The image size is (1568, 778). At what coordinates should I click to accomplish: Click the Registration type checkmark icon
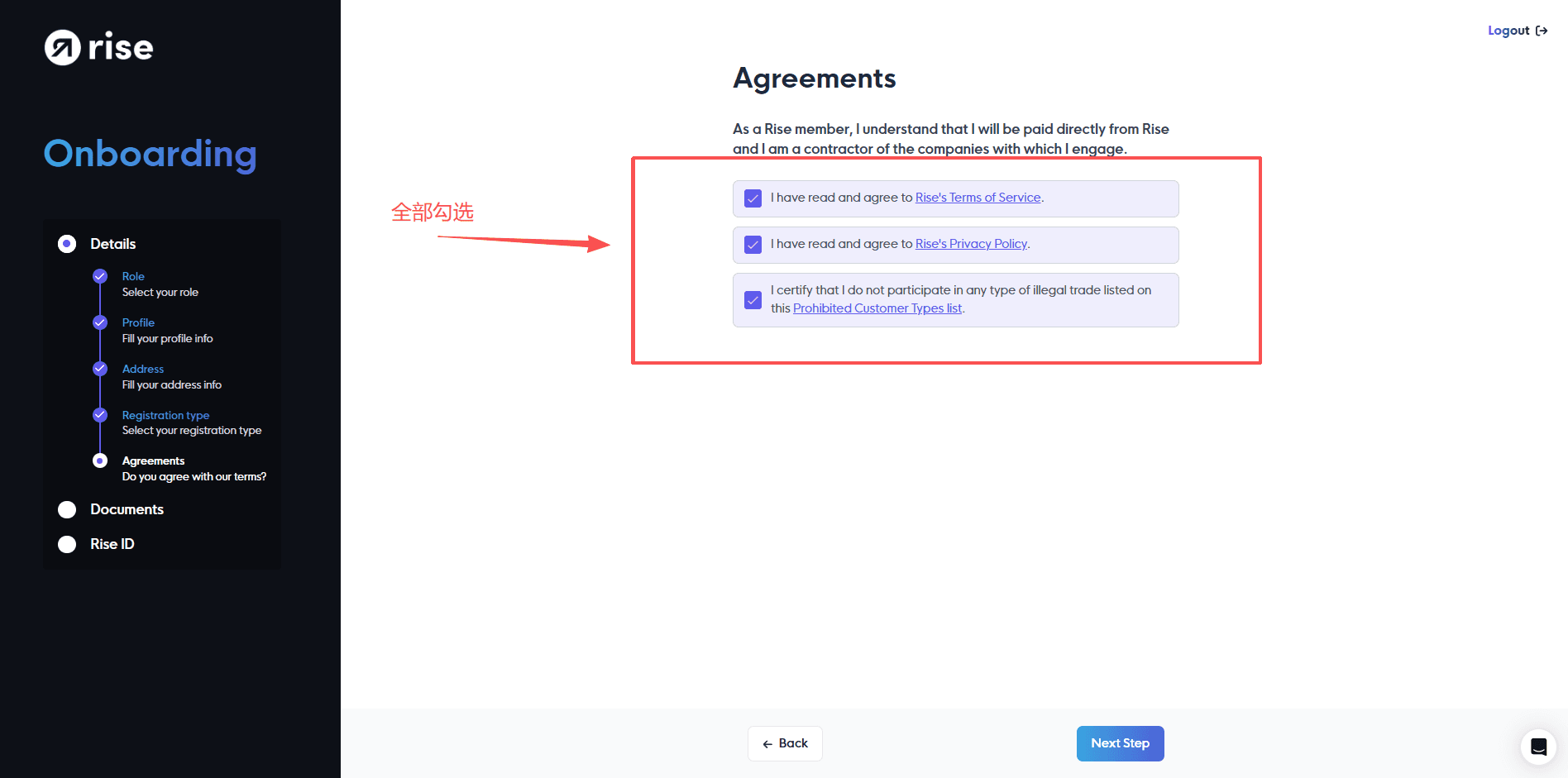tap(100, 415)
